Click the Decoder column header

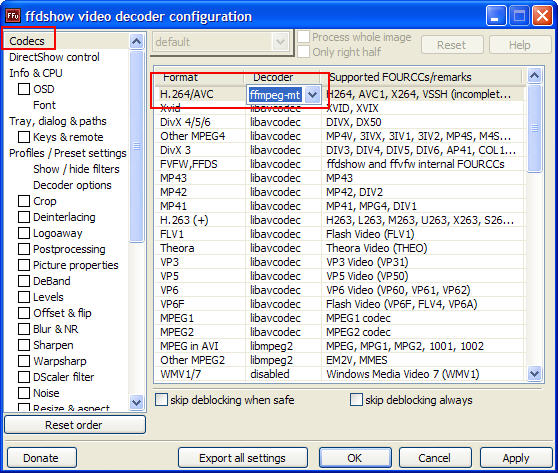coord(282,77)
